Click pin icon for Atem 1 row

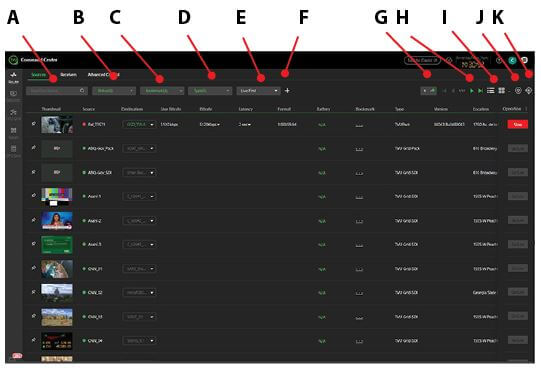point(33,195)
